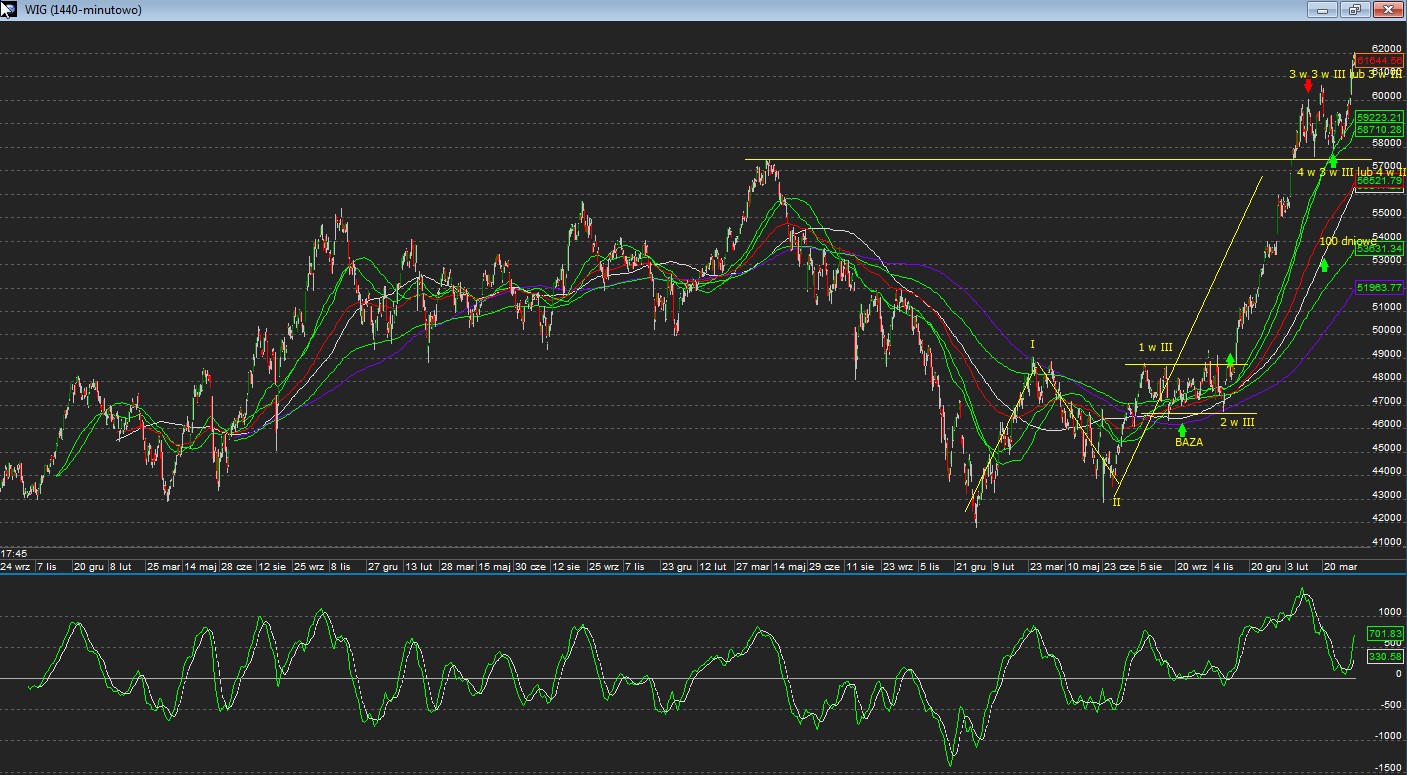Select the green up arrow above BAZA label

[x=1182, y=430]
